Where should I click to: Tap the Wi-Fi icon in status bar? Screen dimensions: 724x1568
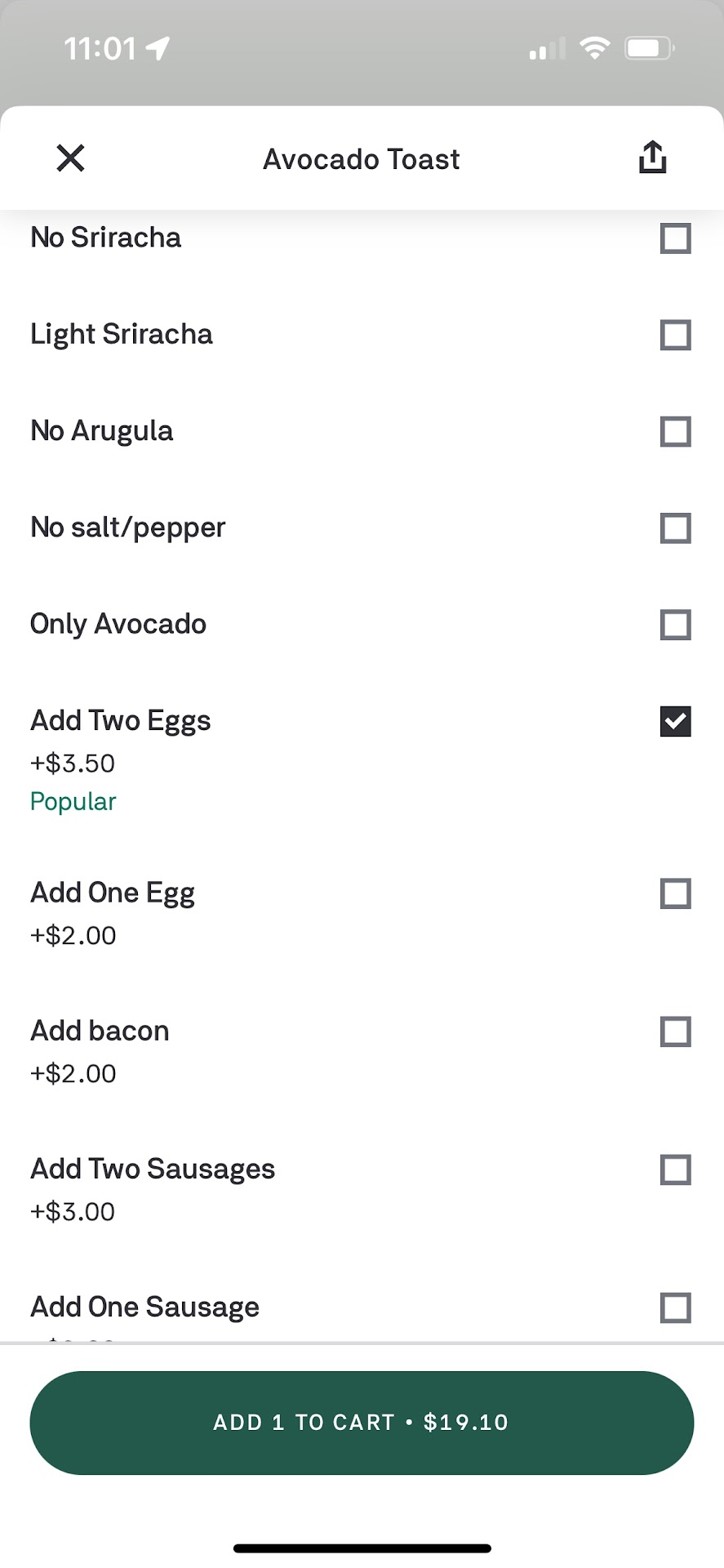(595, 48)
